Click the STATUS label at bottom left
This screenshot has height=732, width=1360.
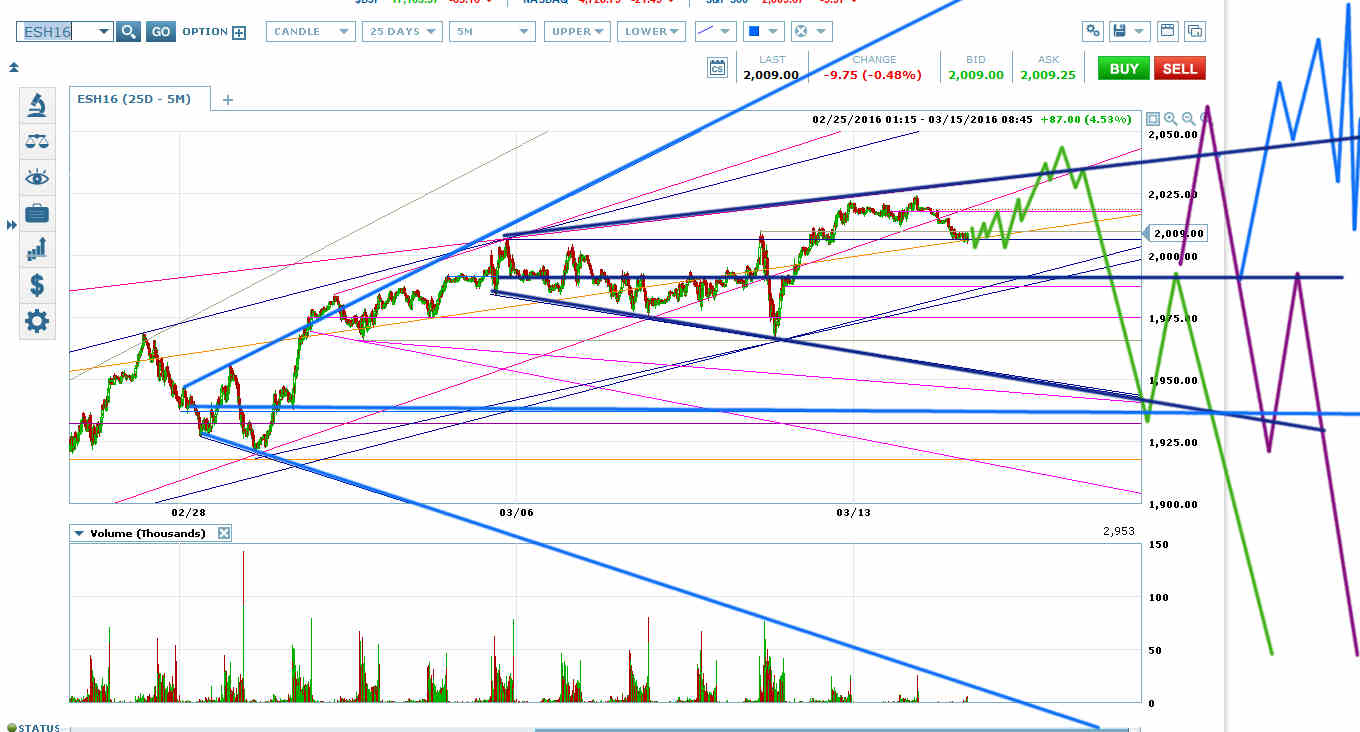point(39,727)
